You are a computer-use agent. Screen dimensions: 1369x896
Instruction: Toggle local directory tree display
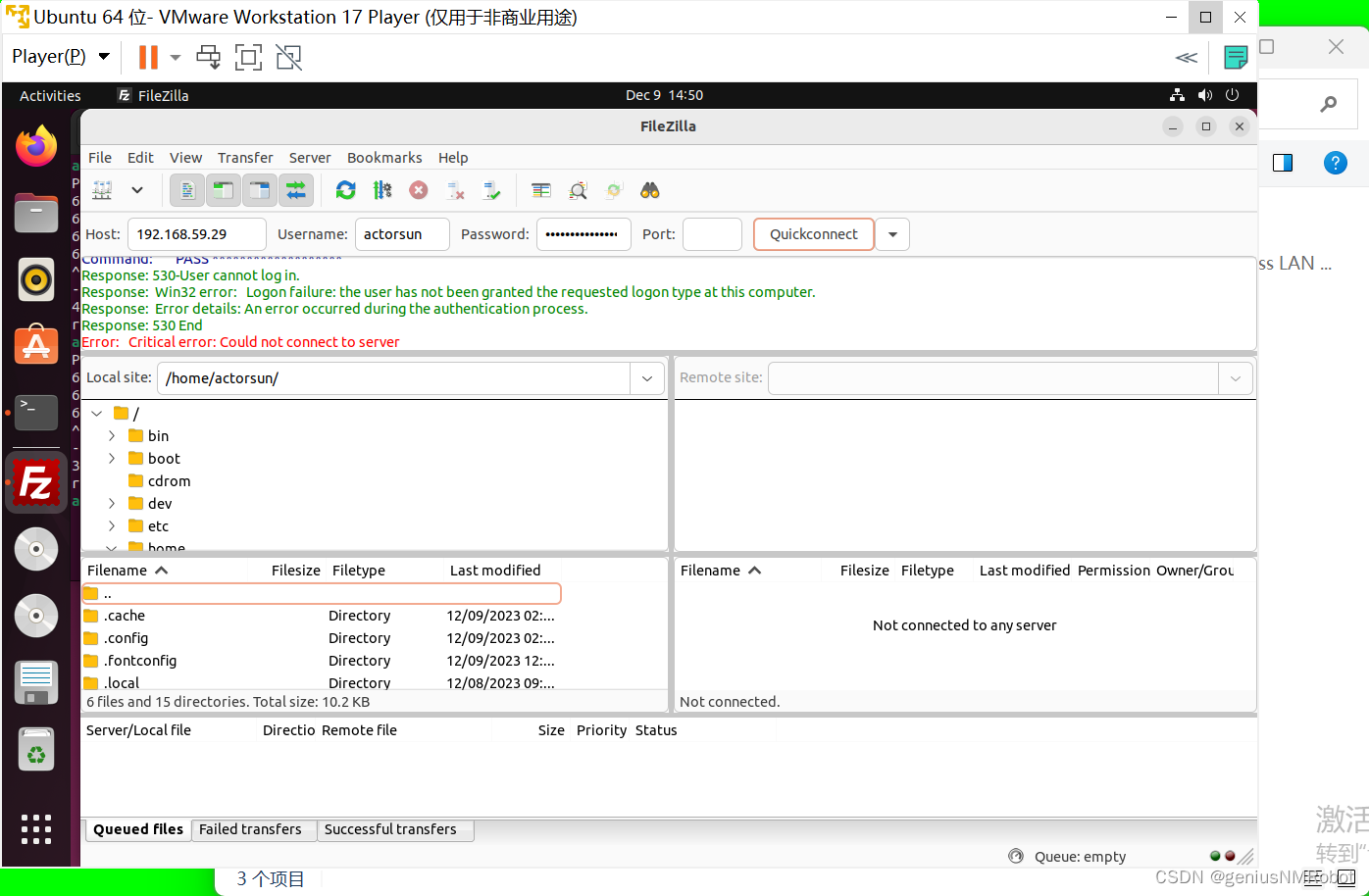tap(224, 190)
